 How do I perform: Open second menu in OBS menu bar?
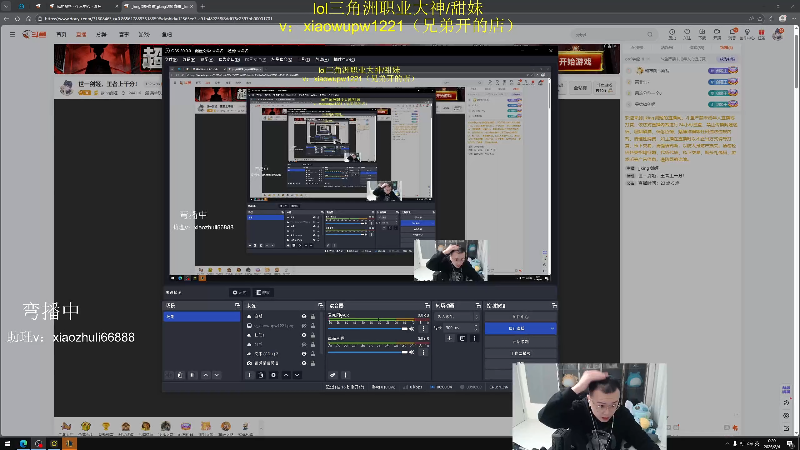pyautogui.click(x=189, y=60)
